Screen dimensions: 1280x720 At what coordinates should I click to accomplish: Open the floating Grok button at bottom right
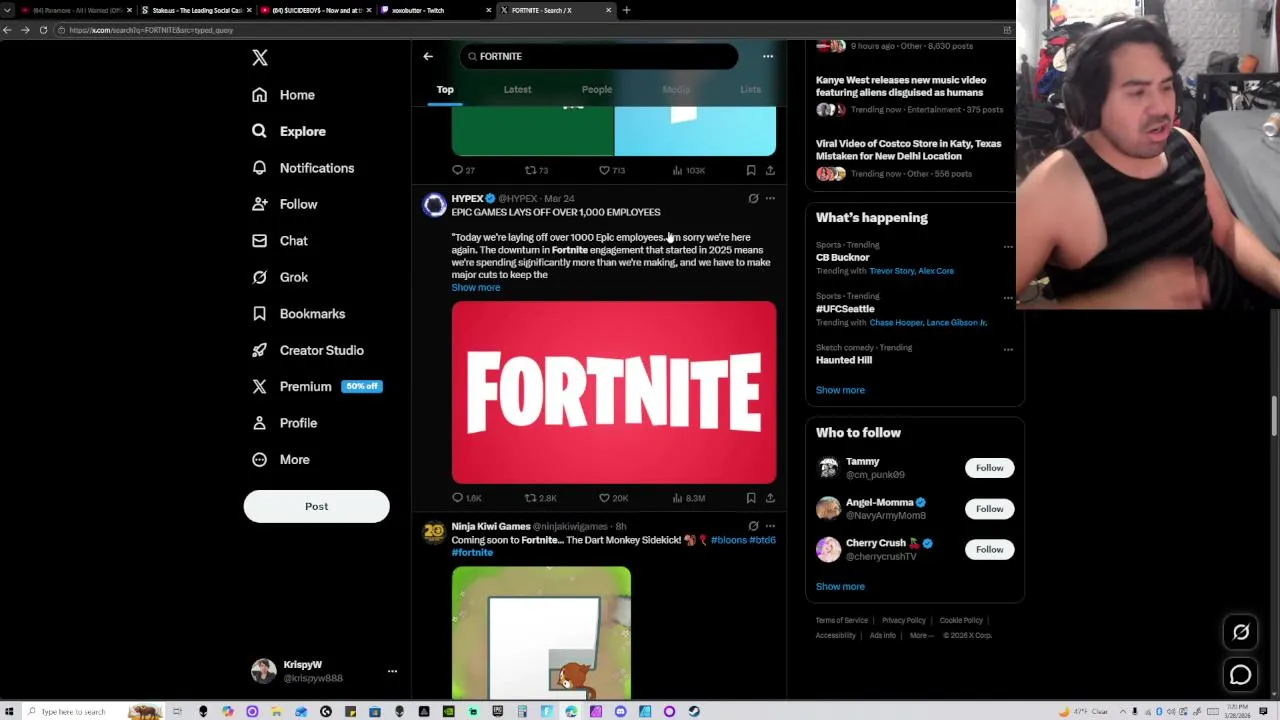tap(1241, 632)
